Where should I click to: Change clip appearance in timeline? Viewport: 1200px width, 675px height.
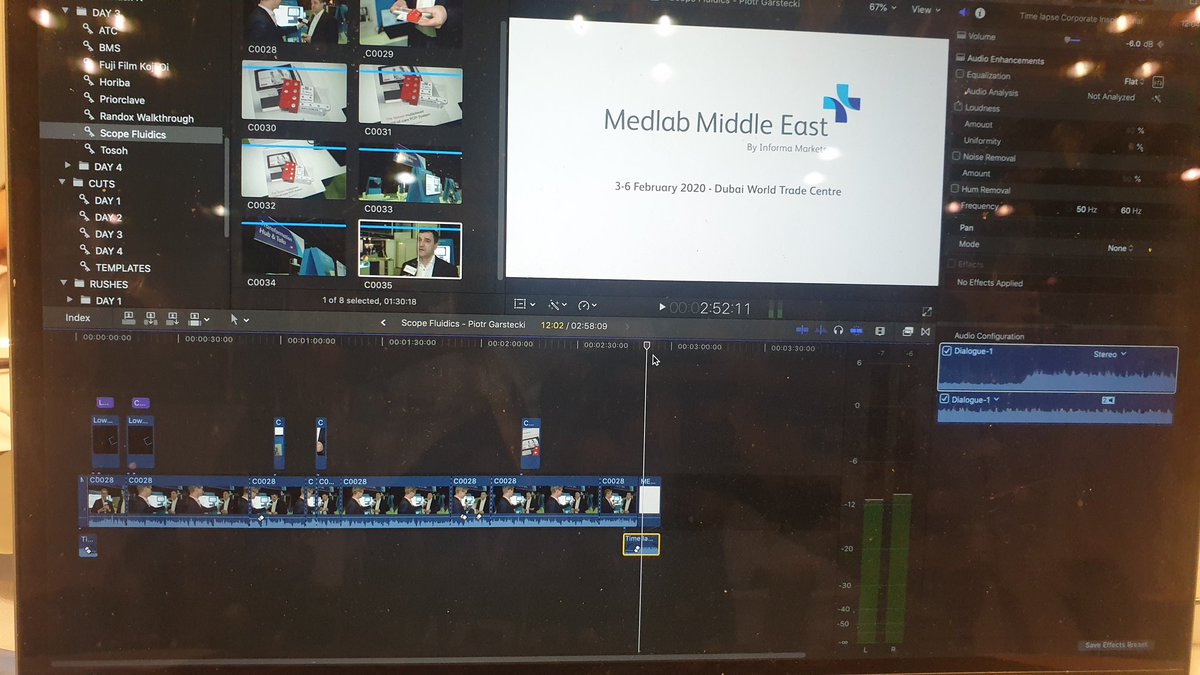[880, 330]
